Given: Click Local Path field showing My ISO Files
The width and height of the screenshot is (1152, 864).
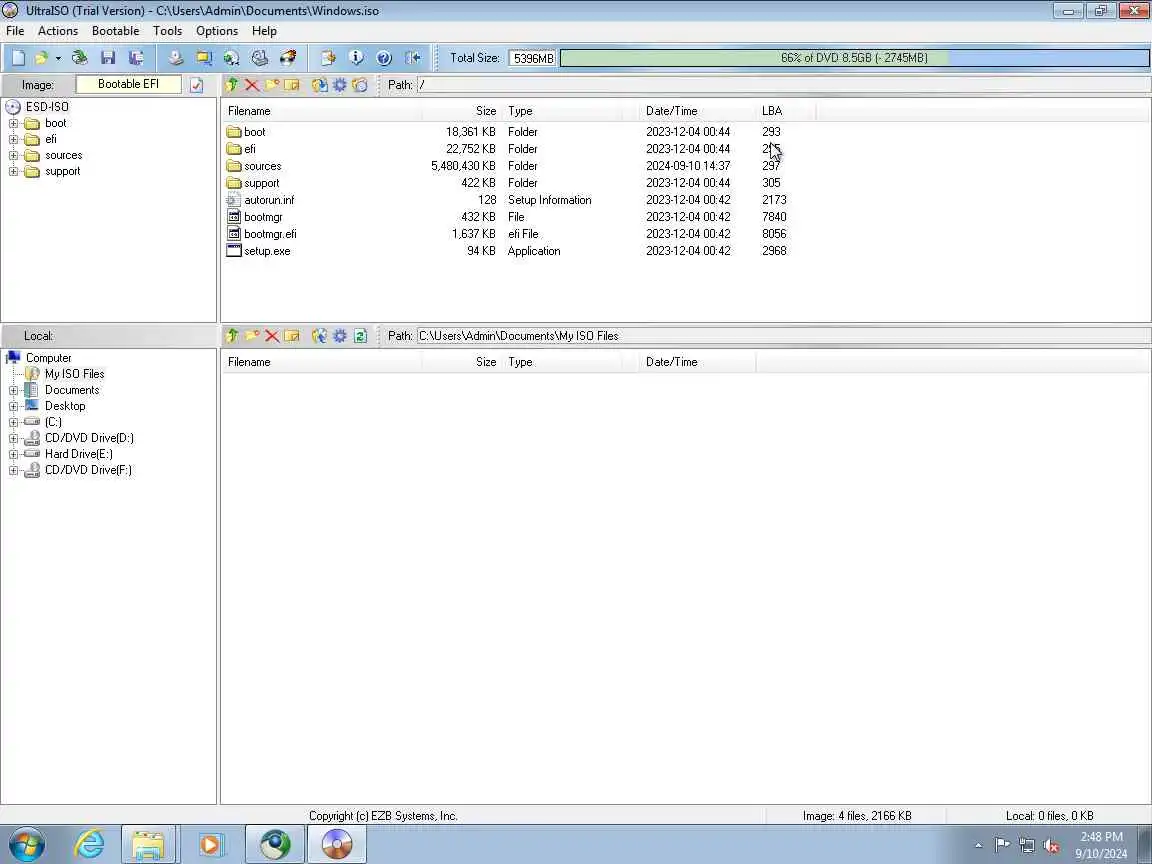Looking at the screenshot, I should click(783, 336).
